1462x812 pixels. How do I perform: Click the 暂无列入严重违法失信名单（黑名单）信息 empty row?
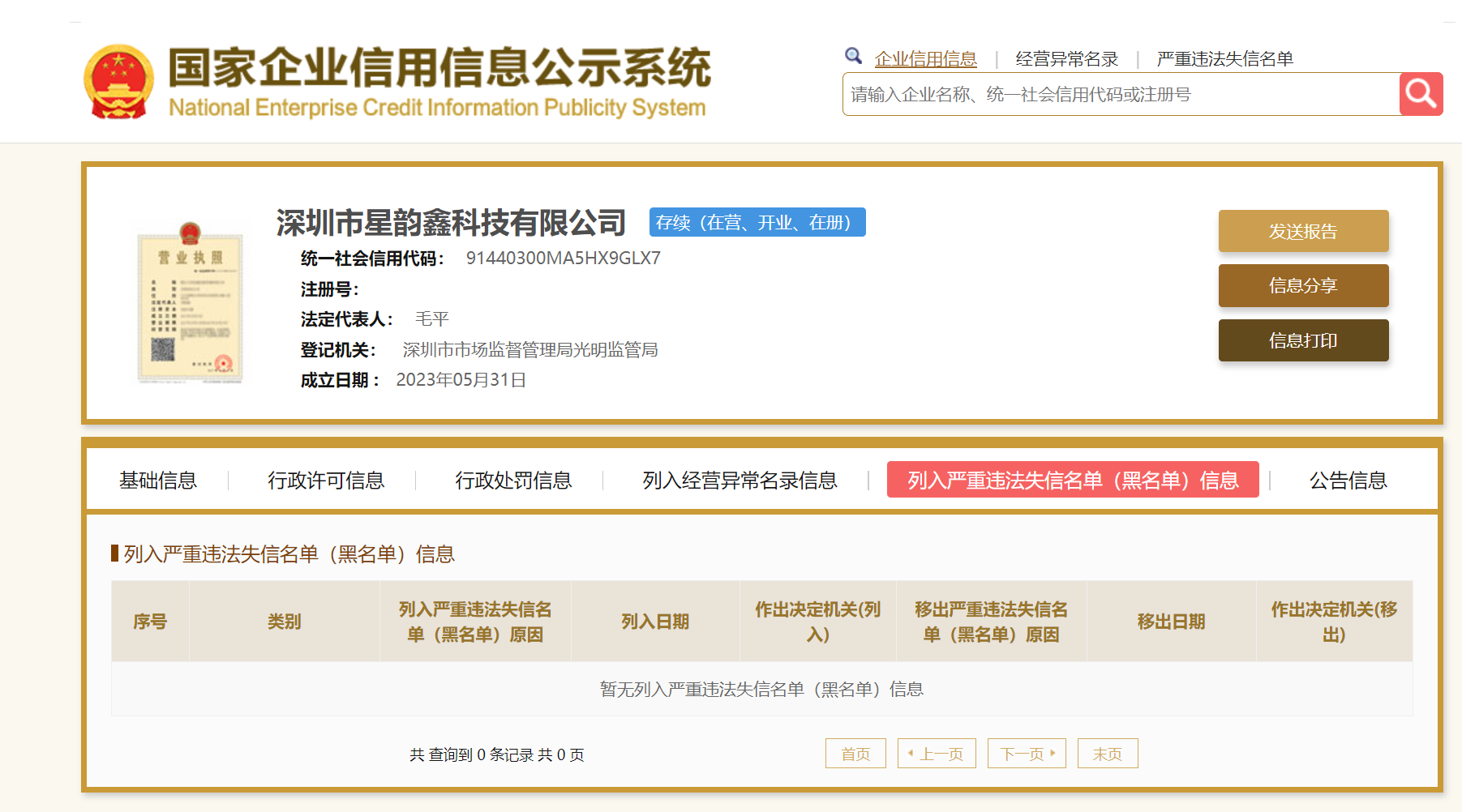pyautogui.click(x=761, y=689)
